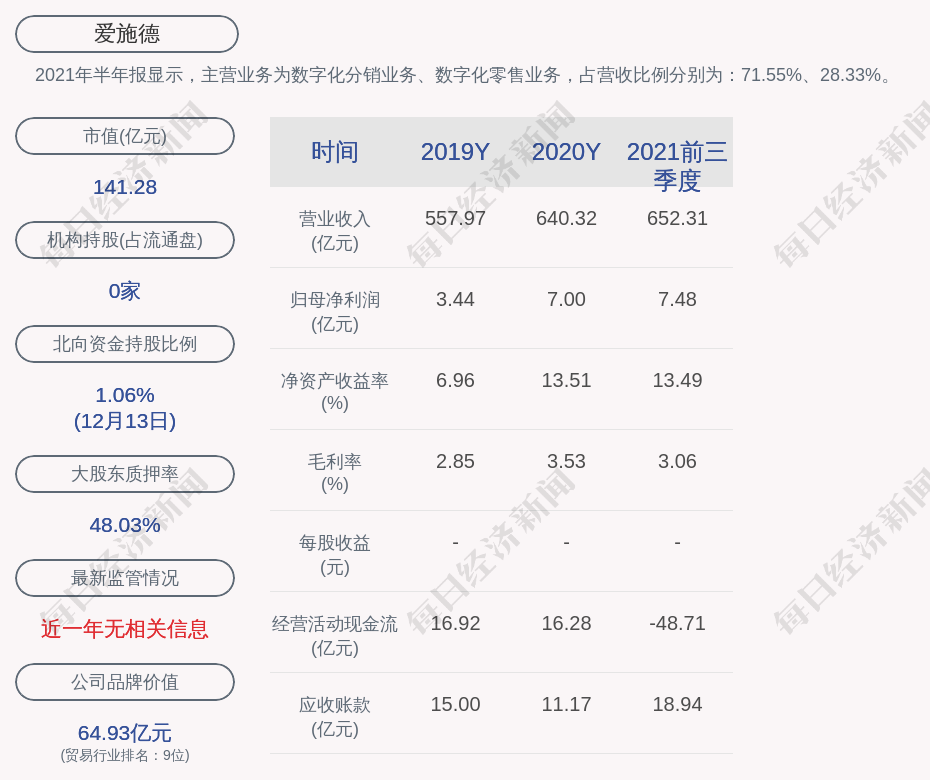Click the 北向资金持股比例 label pill

pos(125,343)
